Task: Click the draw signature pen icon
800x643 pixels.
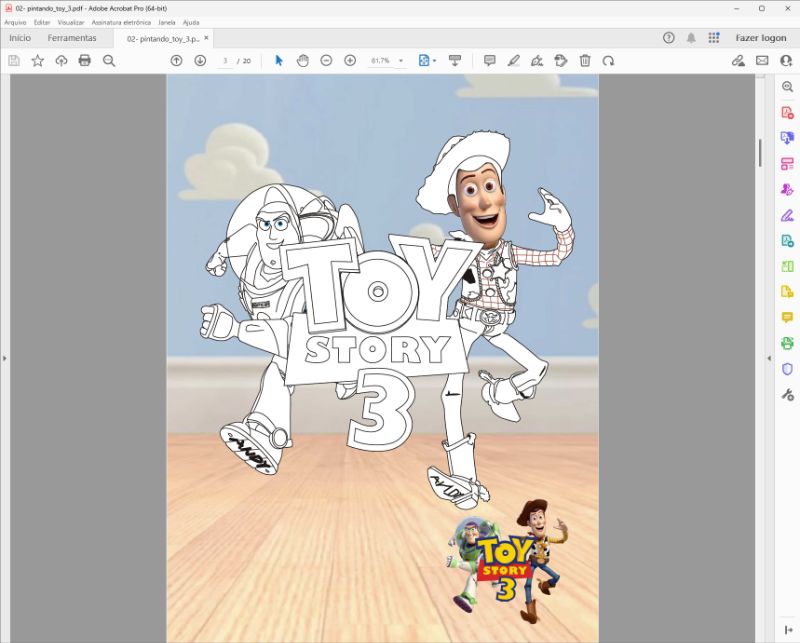Action: (x=537, y=61)
